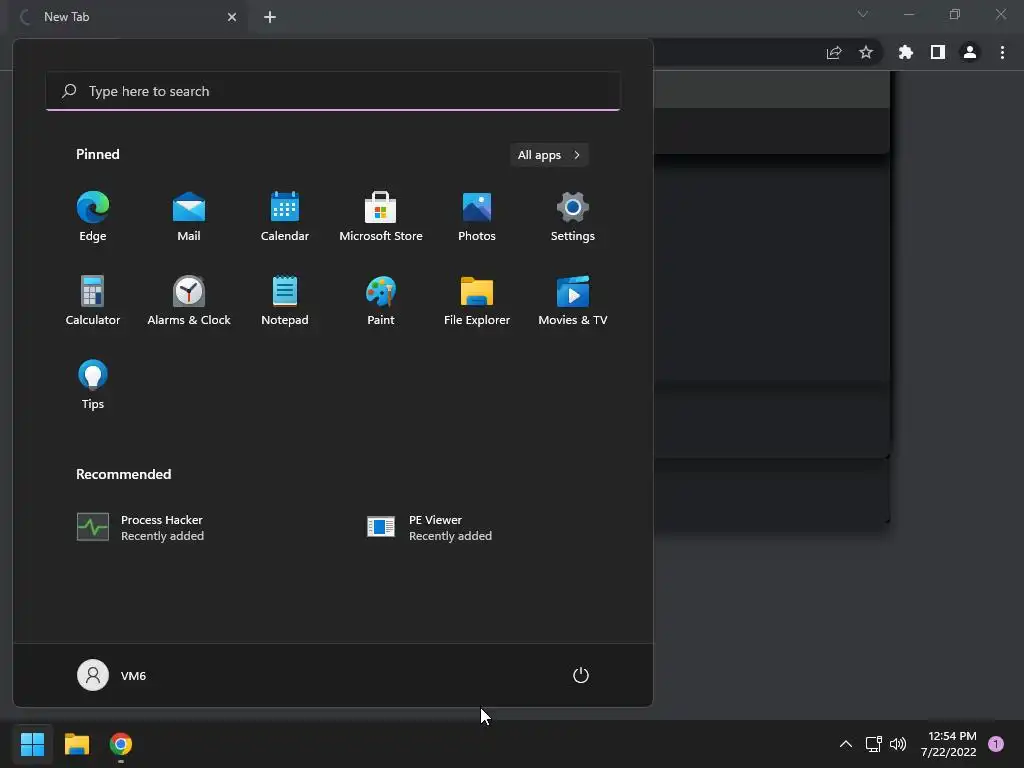Image resolution: width=1024 pixels, height=768 pixels.
Task: Click the Windows Start button on taskbar
Action: pyautogui.click(x=32, y=744)
